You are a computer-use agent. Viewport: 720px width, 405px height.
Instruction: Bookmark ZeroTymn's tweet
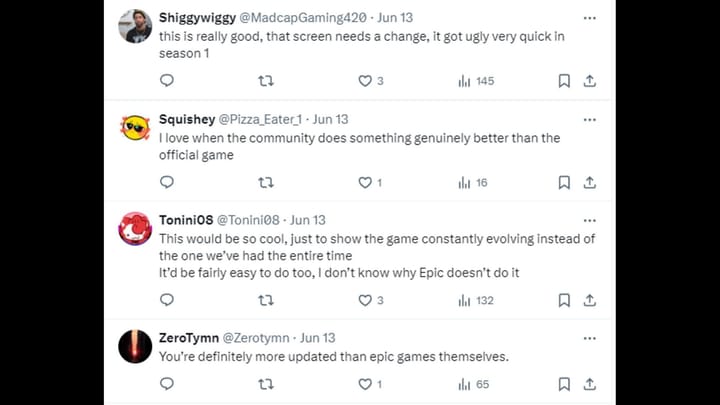pyautogui.click(x=564, y=384)
